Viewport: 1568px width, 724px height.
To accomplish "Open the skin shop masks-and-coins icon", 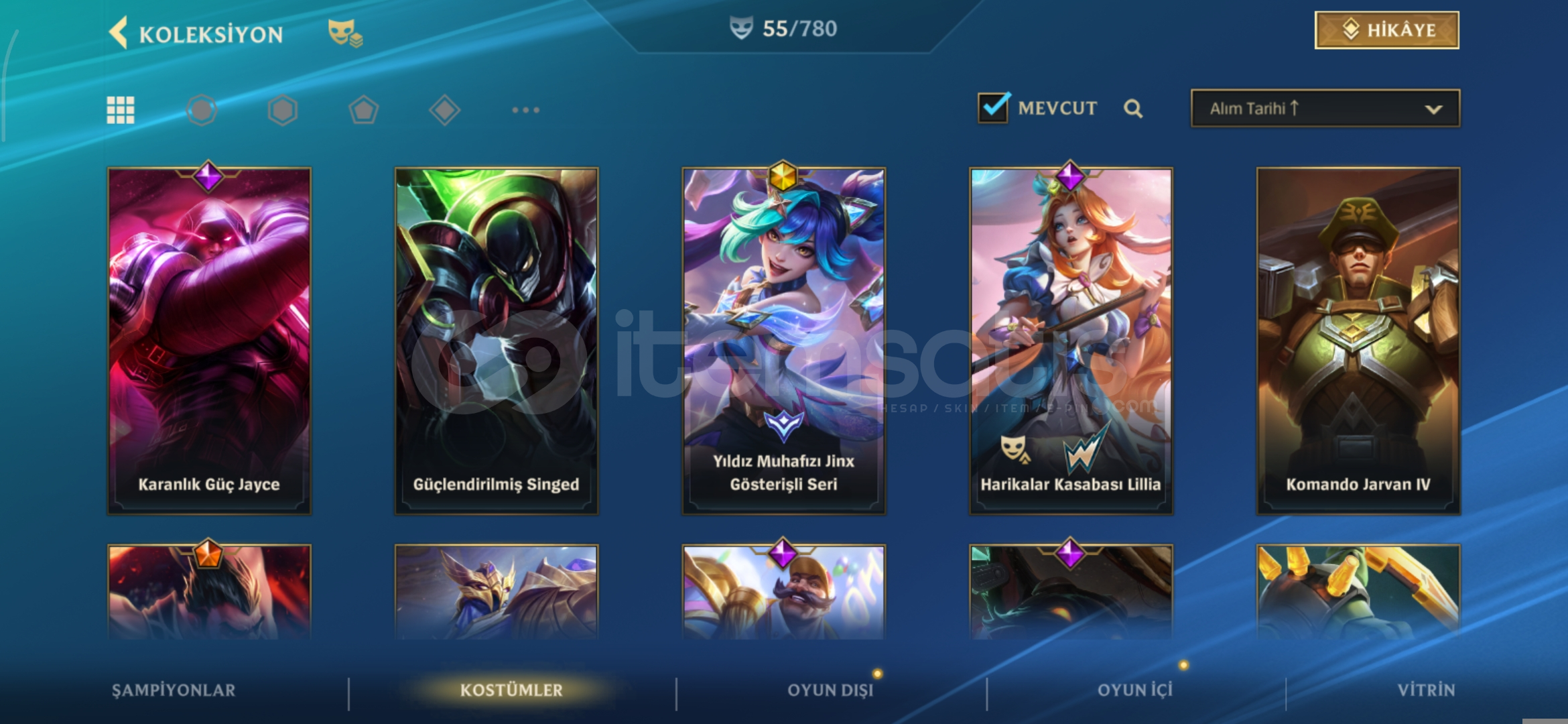I will click(344, 34).
